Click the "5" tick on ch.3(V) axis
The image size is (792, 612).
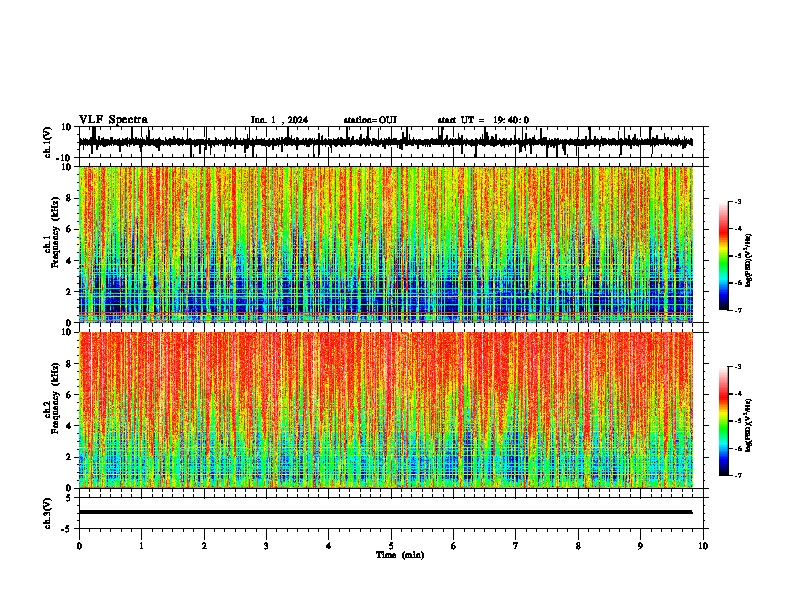[x=70, y=497]
